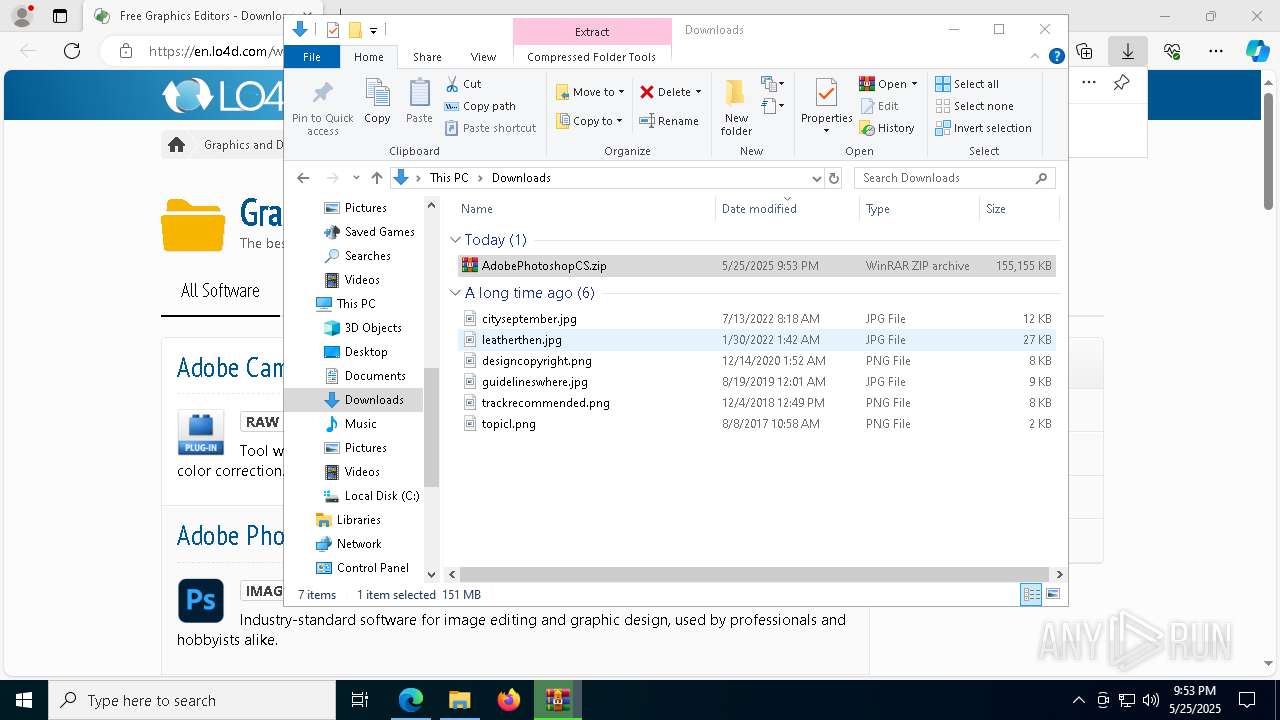Open the File tab in Explorer
Image resolution: width=1280 pixels, height=720 pixels.
pyautogui.click(x=312, y=57)
